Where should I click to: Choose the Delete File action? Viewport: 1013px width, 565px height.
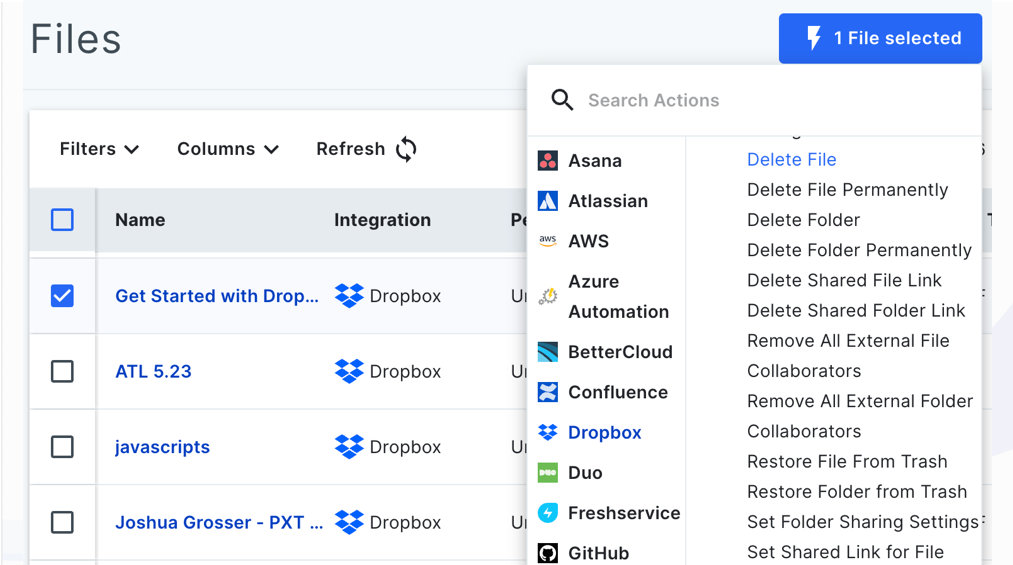tap(791, 159)
